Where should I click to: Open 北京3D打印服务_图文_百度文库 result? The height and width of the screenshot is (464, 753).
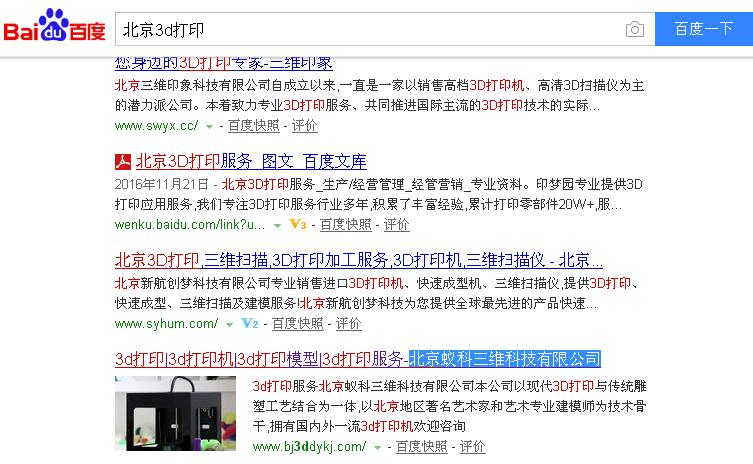(x=251, y=161)
